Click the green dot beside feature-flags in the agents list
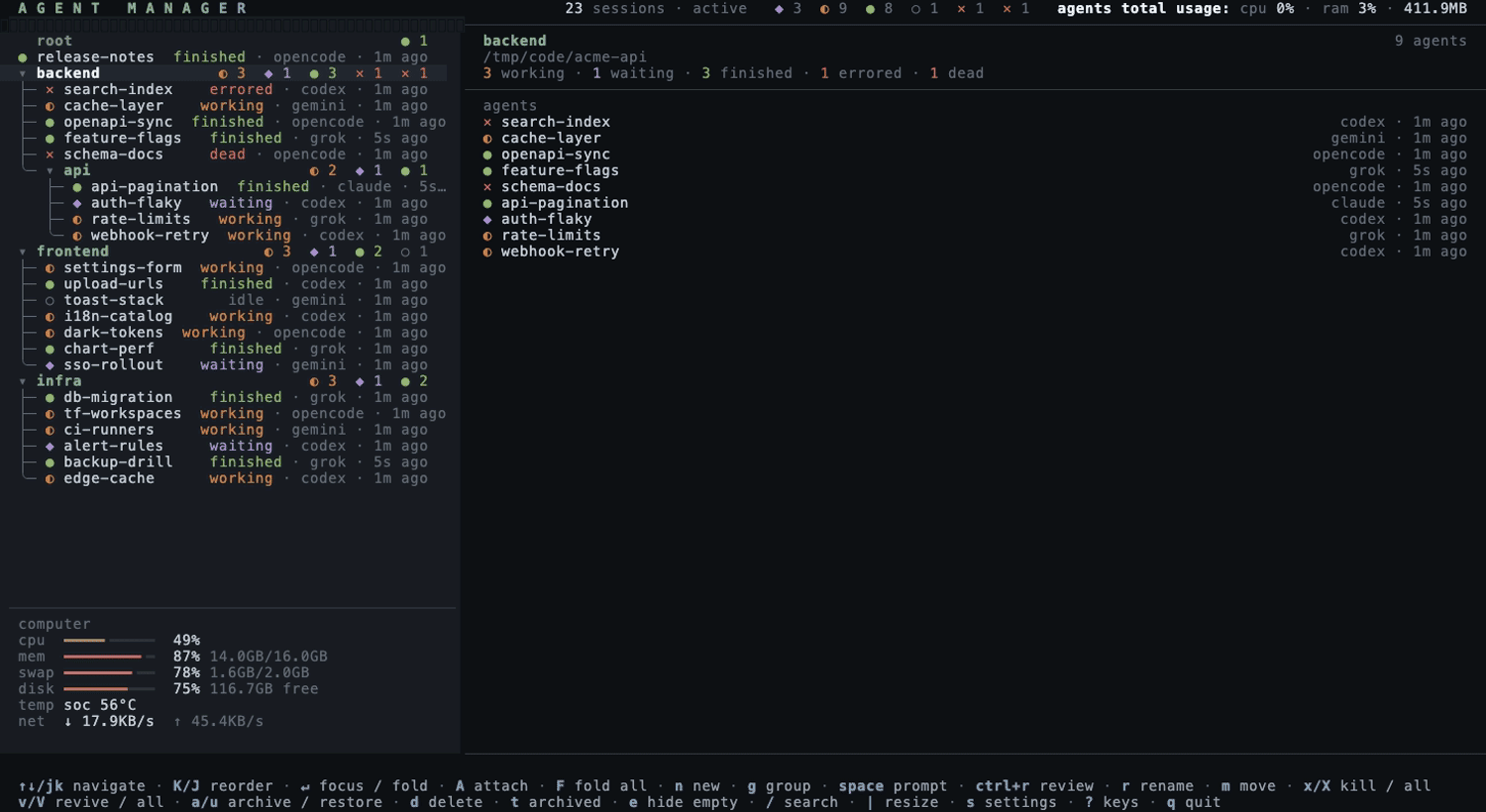This screenshot has height=812, width=1486. (x=487, y=171)
